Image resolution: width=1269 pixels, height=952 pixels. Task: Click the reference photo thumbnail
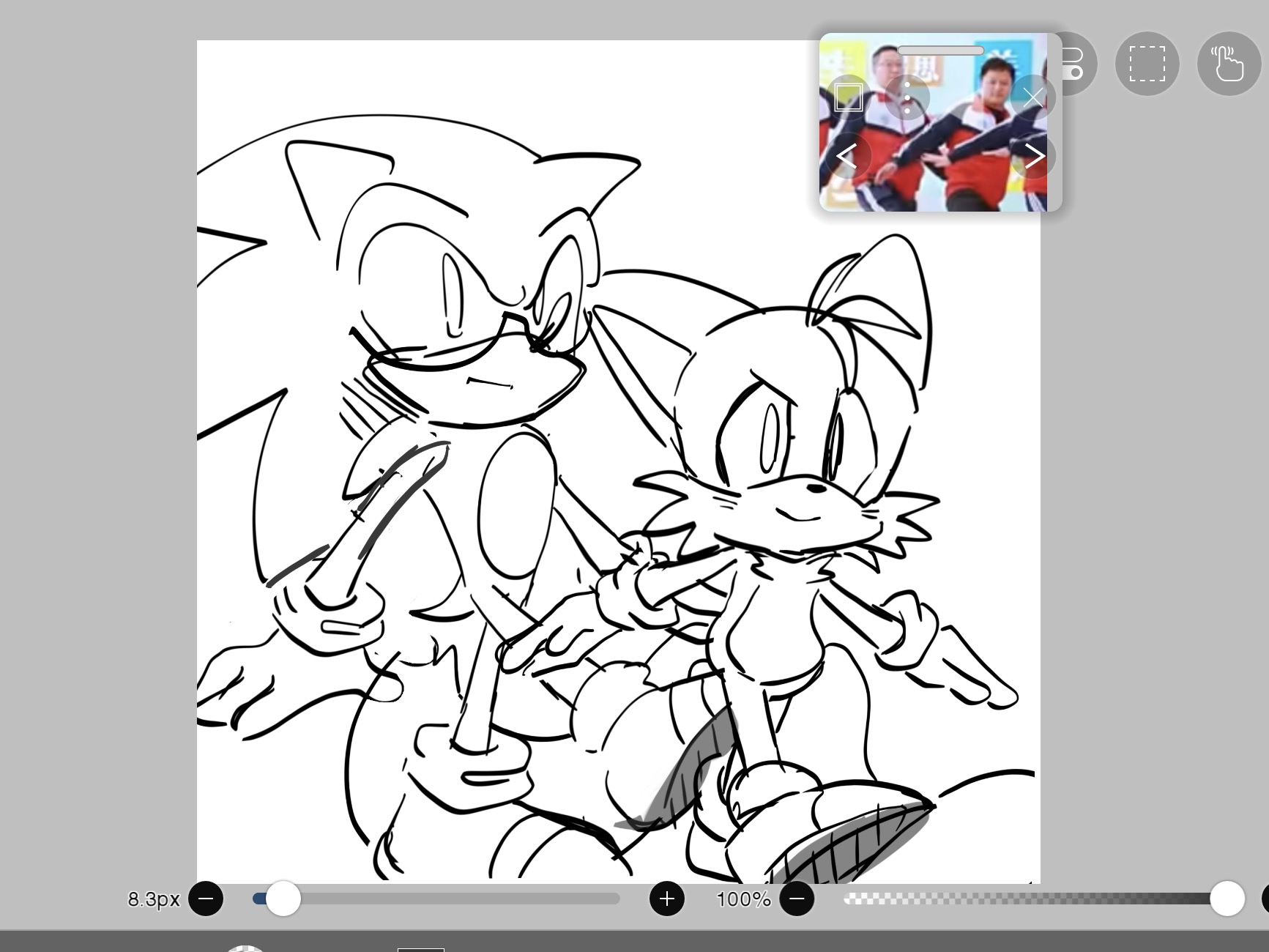[x=940, y=122]
